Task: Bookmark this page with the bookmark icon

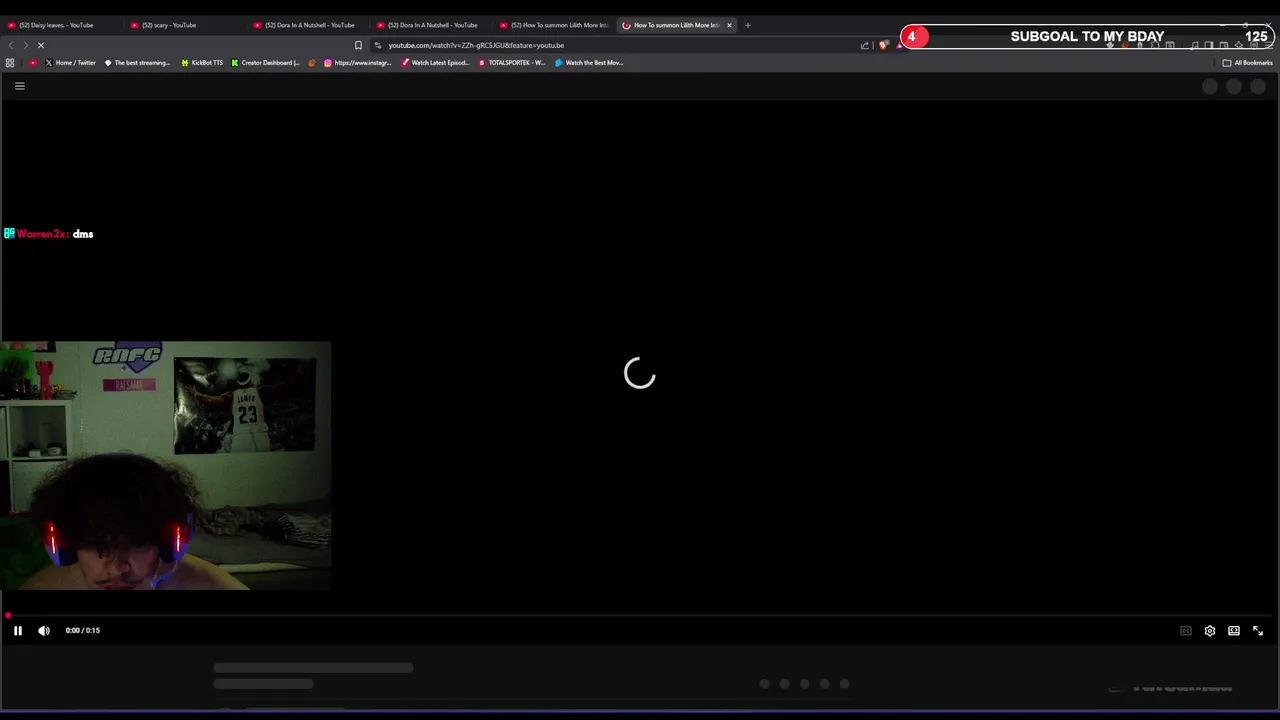Action: [x=358, y=45]
